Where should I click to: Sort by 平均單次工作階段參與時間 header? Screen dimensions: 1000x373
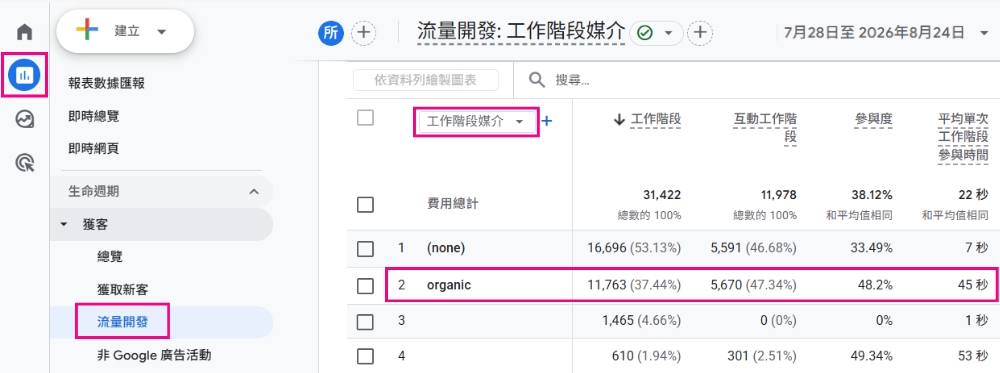(963, 137)
